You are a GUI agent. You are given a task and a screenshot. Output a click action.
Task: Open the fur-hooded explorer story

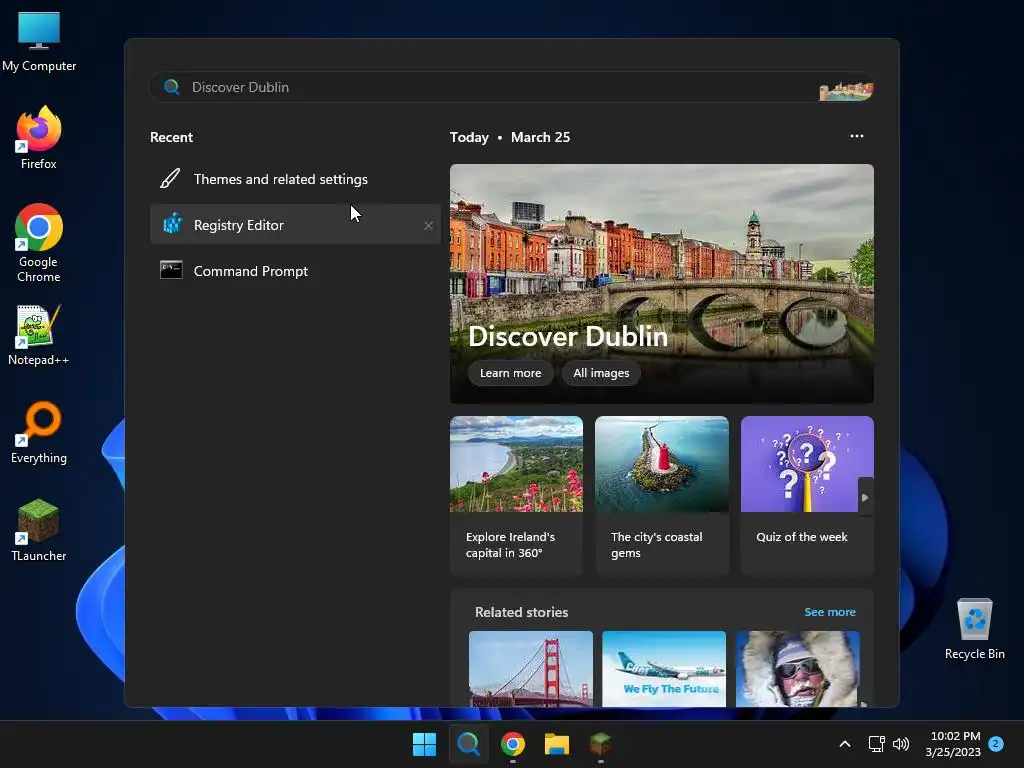click(797, 669)
